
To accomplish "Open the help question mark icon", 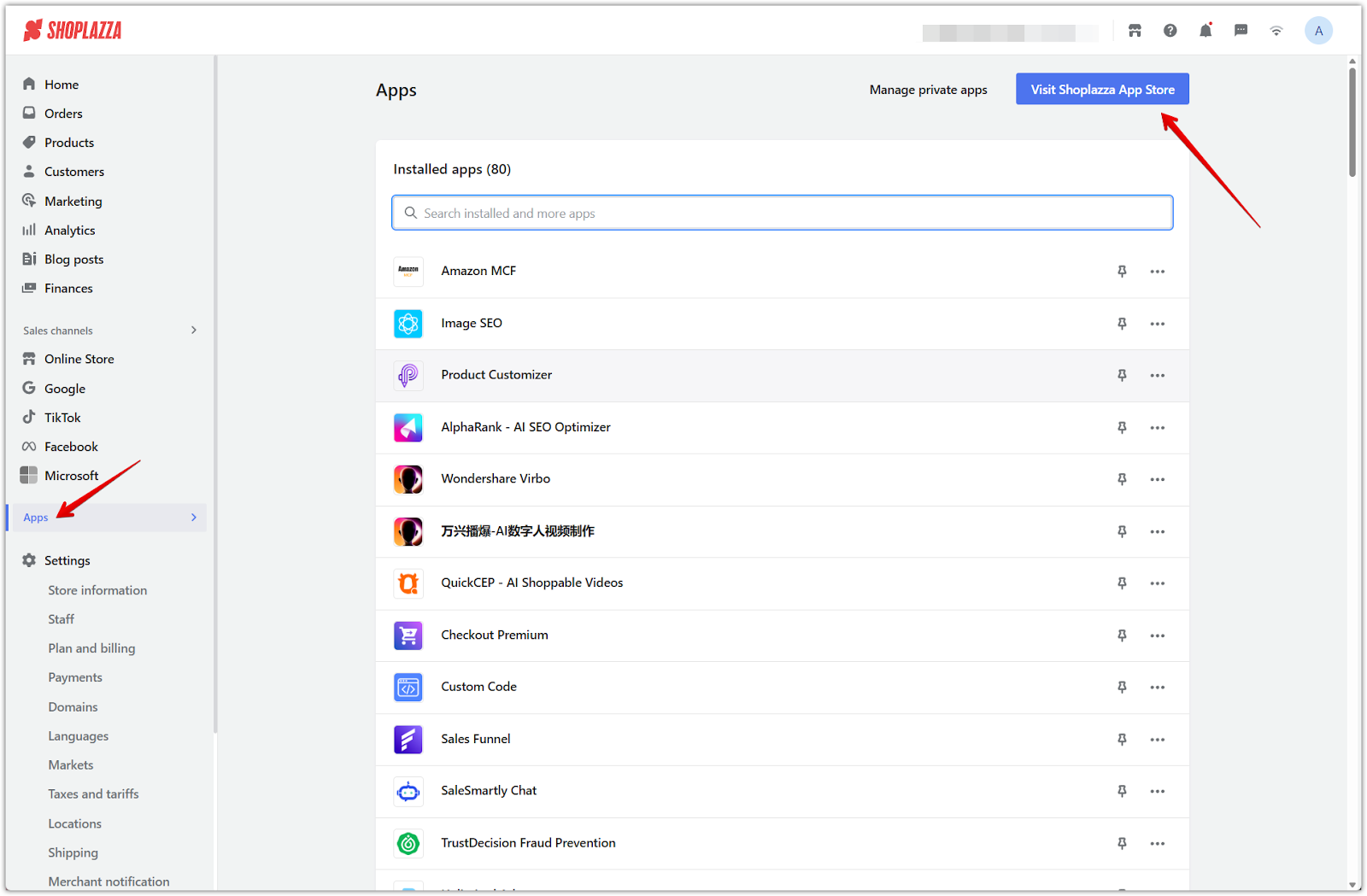I will tap(1170, 31).
